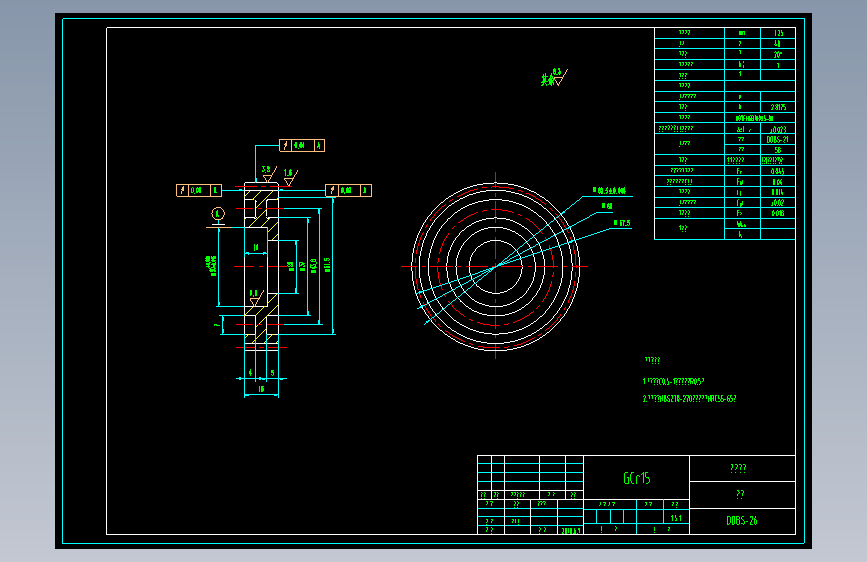Viewport: 867px width, 562px height.
Task: Click the 2.8175 value in parameter table
Action: (778, 107)
